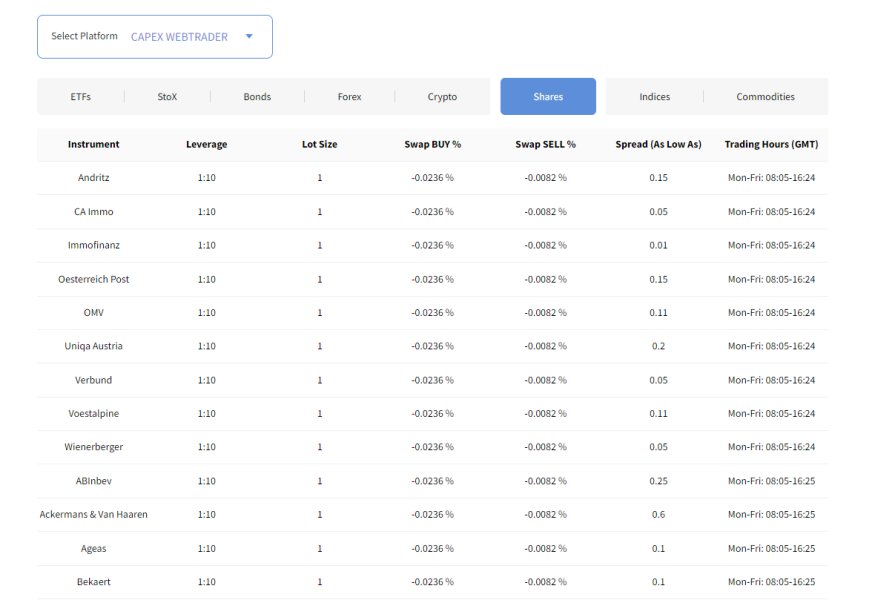875x600 pixels.
Task: Choose the Voestalpine instrument
Action: pyautogui.click(x=93, y=413)
